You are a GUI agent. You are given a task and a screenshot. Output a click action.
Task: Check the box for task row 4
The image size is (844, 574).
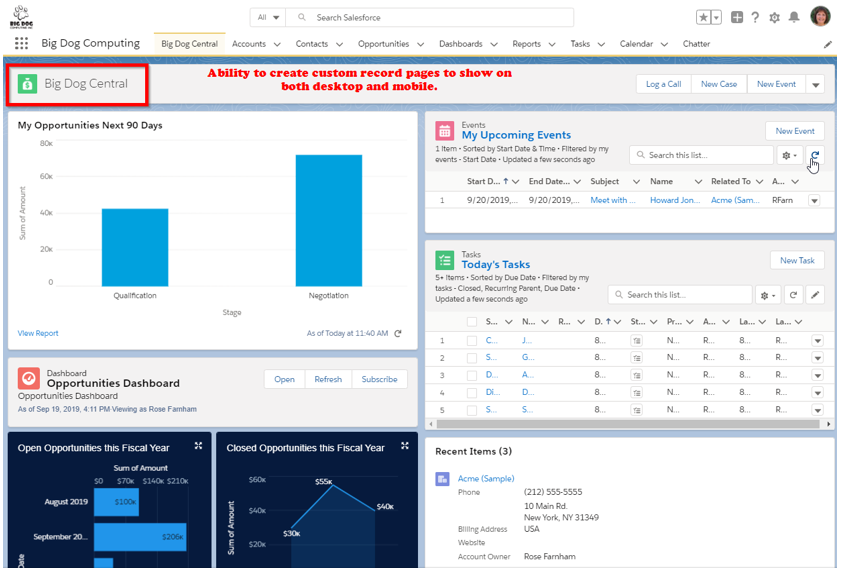pyautogui.click(x=472, y=393)
